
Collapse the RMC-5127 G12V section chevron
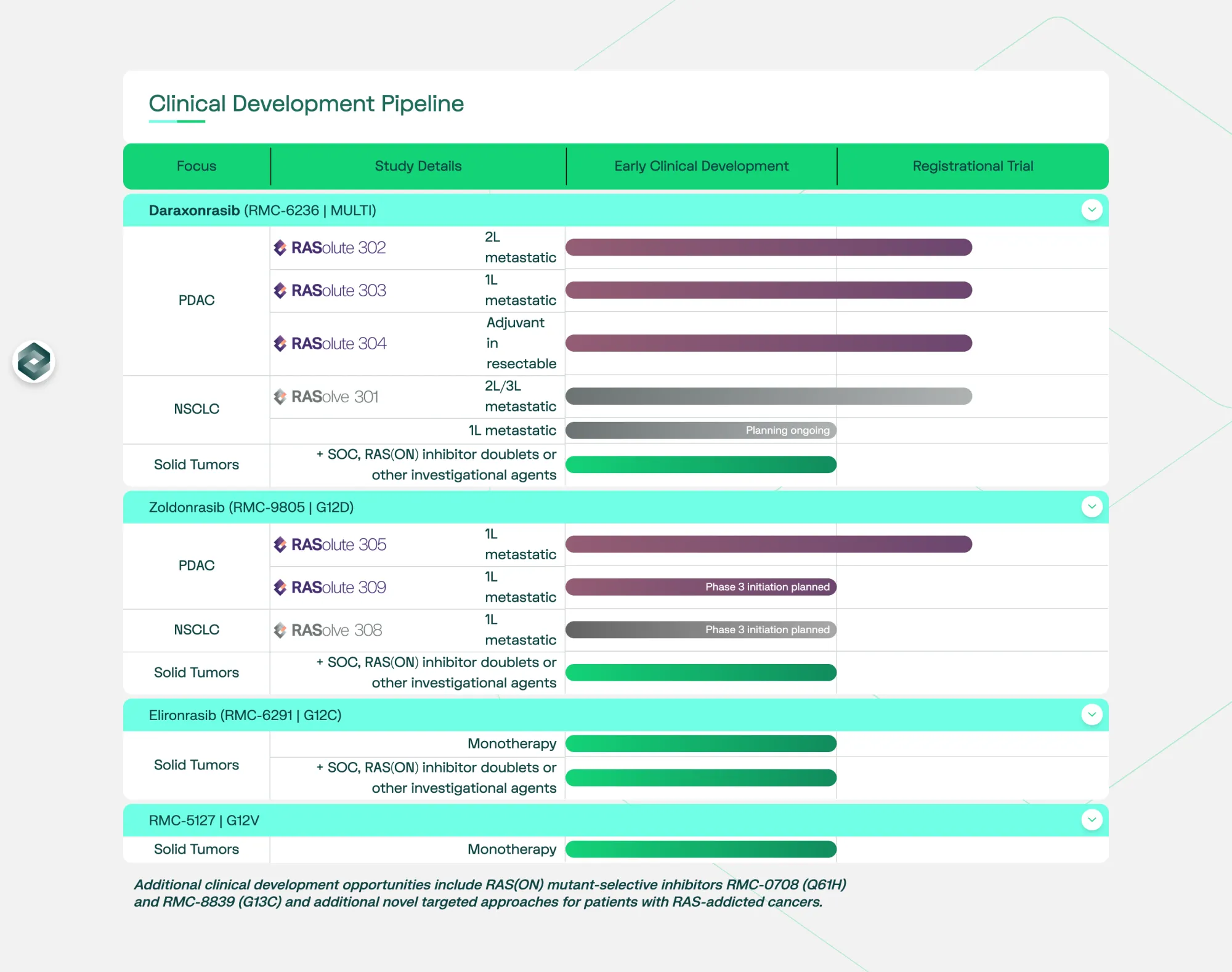[x=1092, y=820]
